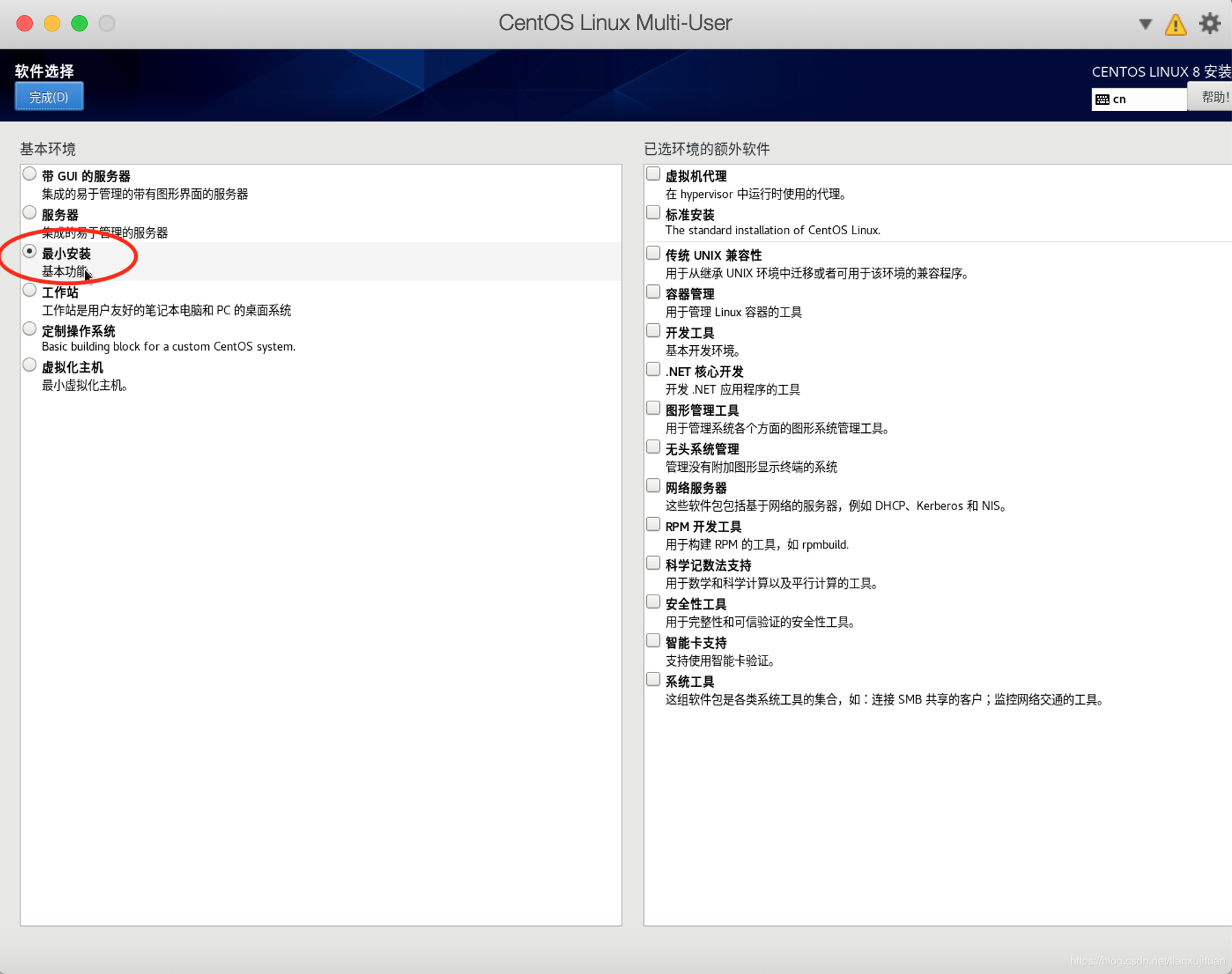Image resolution: width=1232 pixels, height=974 pixels.
Task: Click the 用于管理 Linux 容器的工具 description
Action: tap(734, 312)
